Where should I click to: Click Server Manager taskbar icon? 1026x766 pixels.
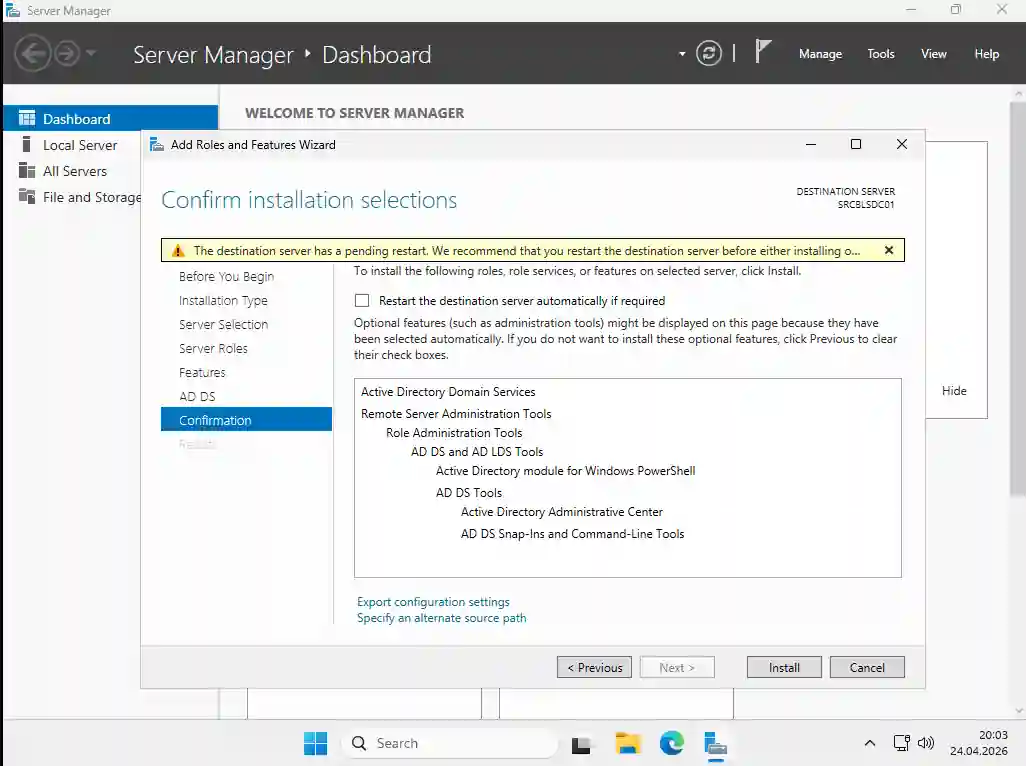[x=716, y=744]
